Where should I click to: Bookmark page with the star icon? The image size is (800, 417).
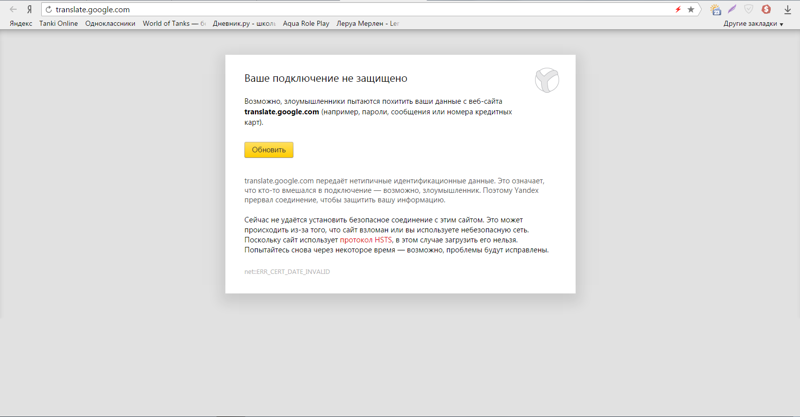[x=690, y=9]
